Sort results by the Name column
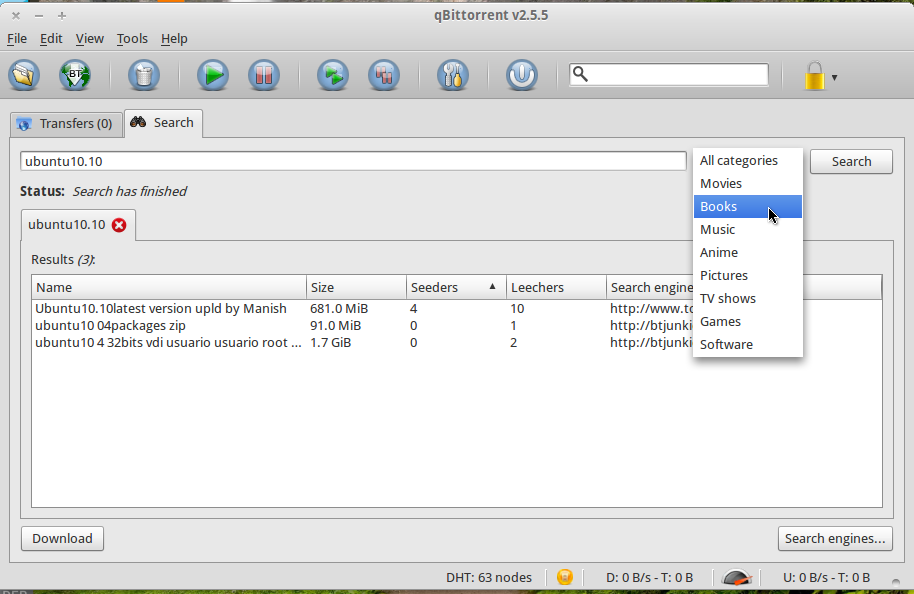This screenshot has height=594, width=914. 169,287
